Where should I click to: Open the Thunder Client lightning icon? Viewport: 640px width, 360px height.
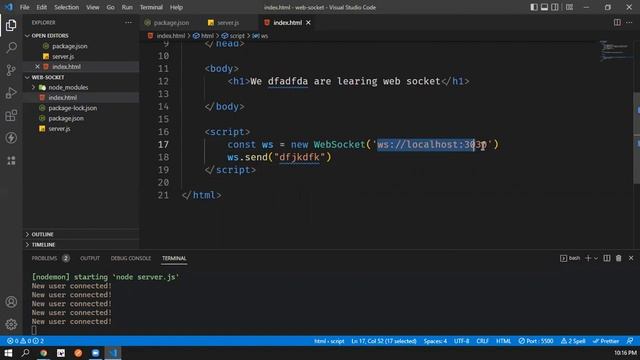pyautogui.click(x=11, y=138)
